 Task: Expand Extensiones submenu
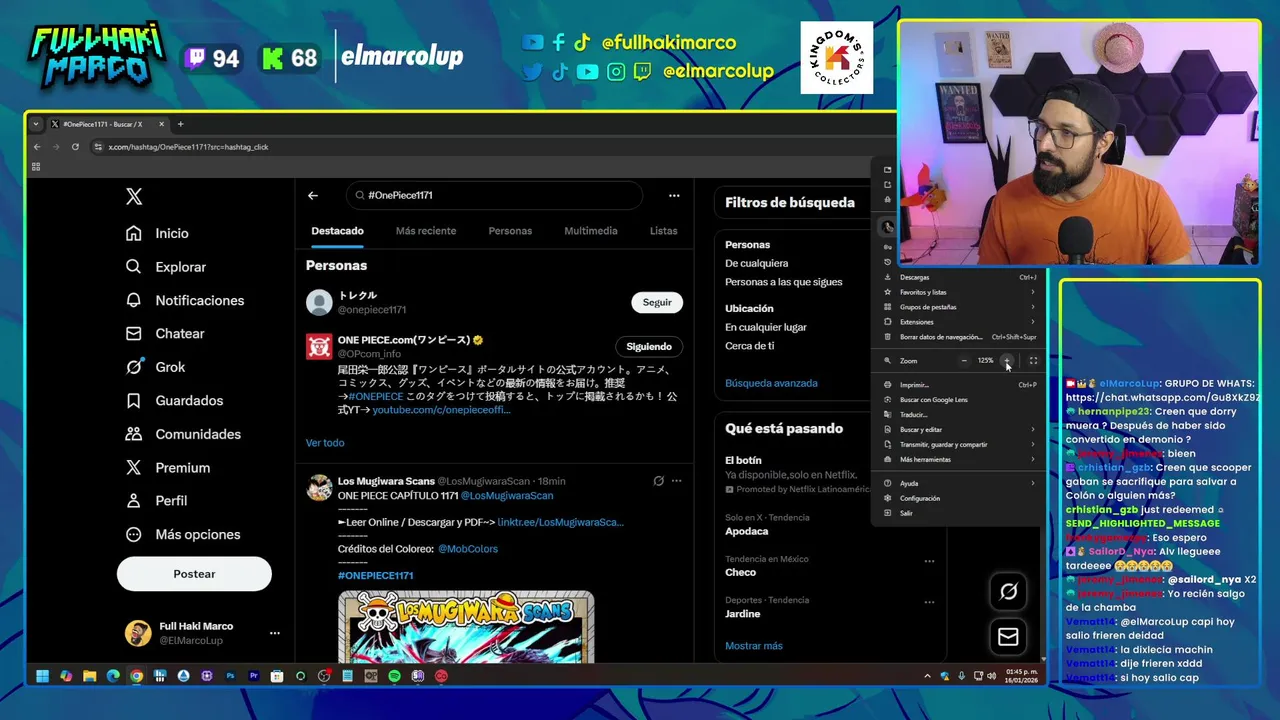(960, 322)
